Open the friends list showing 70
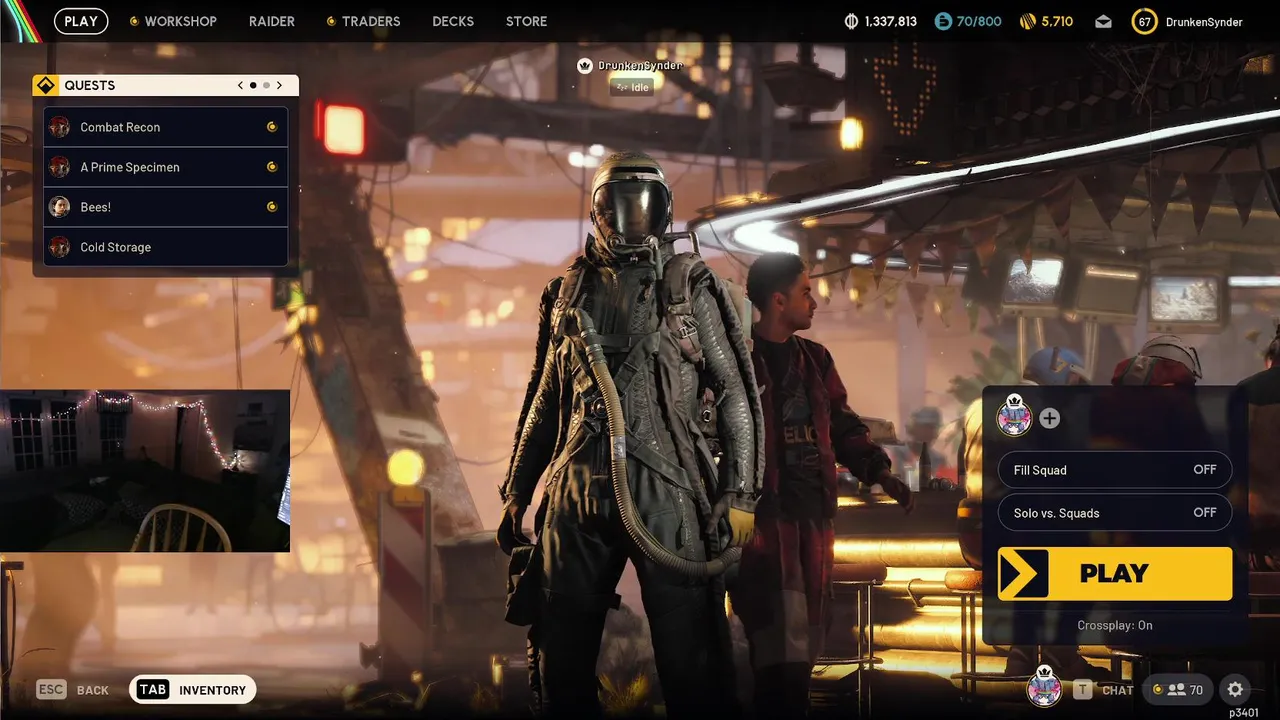 (x=1179, y=689)
